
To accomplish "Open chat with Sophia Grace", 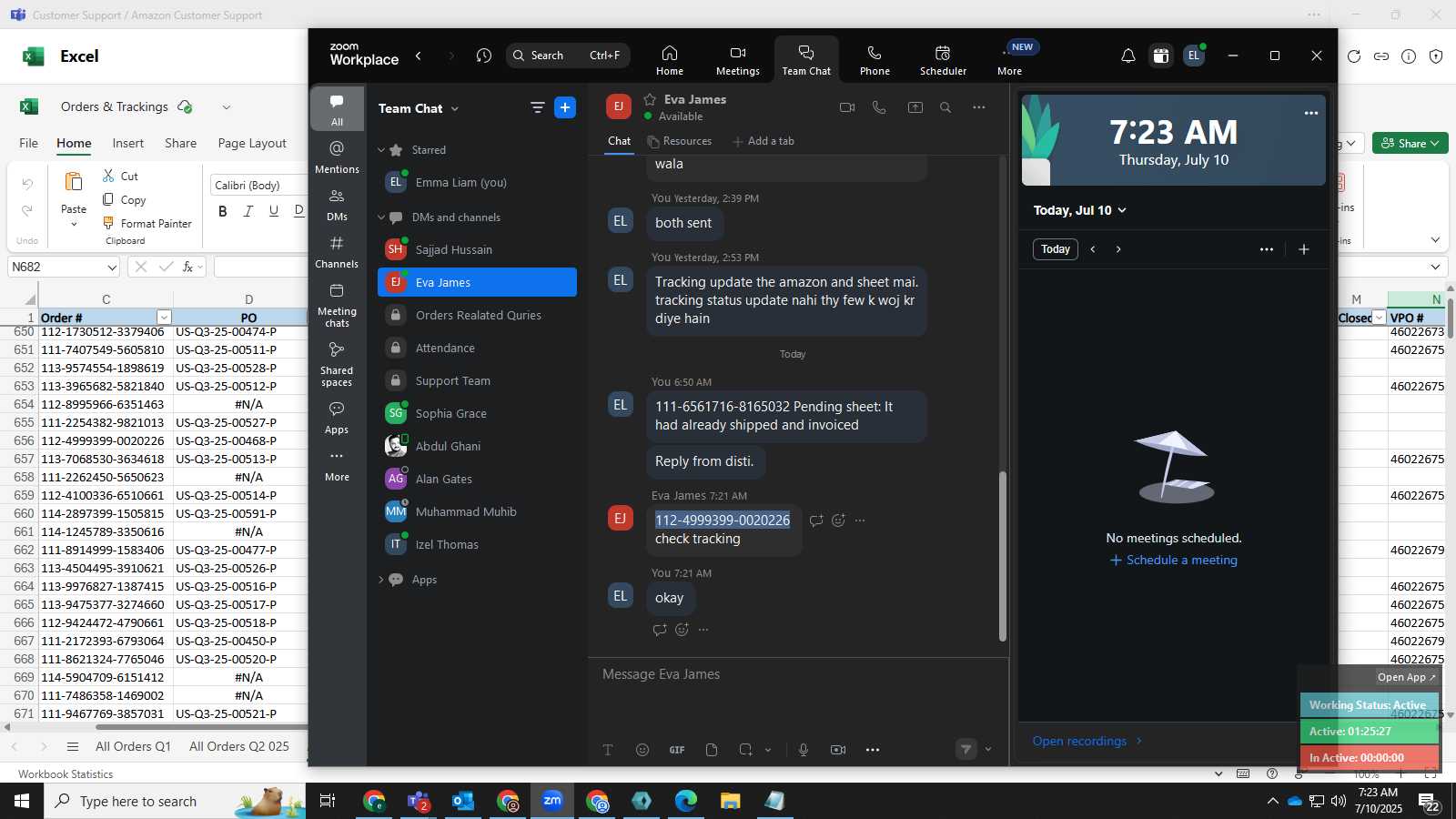I will pos(477,413).
